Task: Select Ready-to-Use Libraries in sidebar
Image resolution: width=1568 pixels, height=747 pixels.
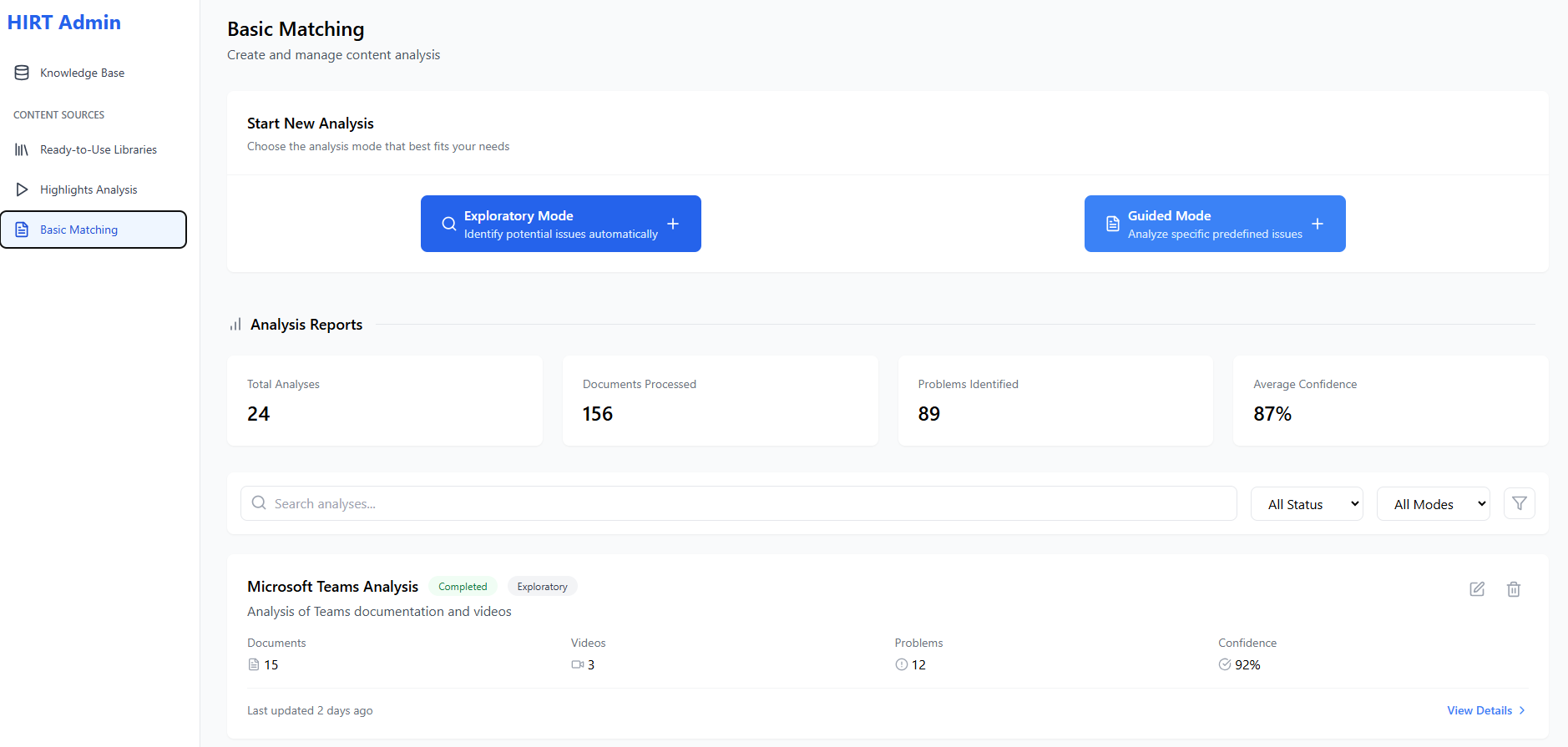Action: click(99, 149)
